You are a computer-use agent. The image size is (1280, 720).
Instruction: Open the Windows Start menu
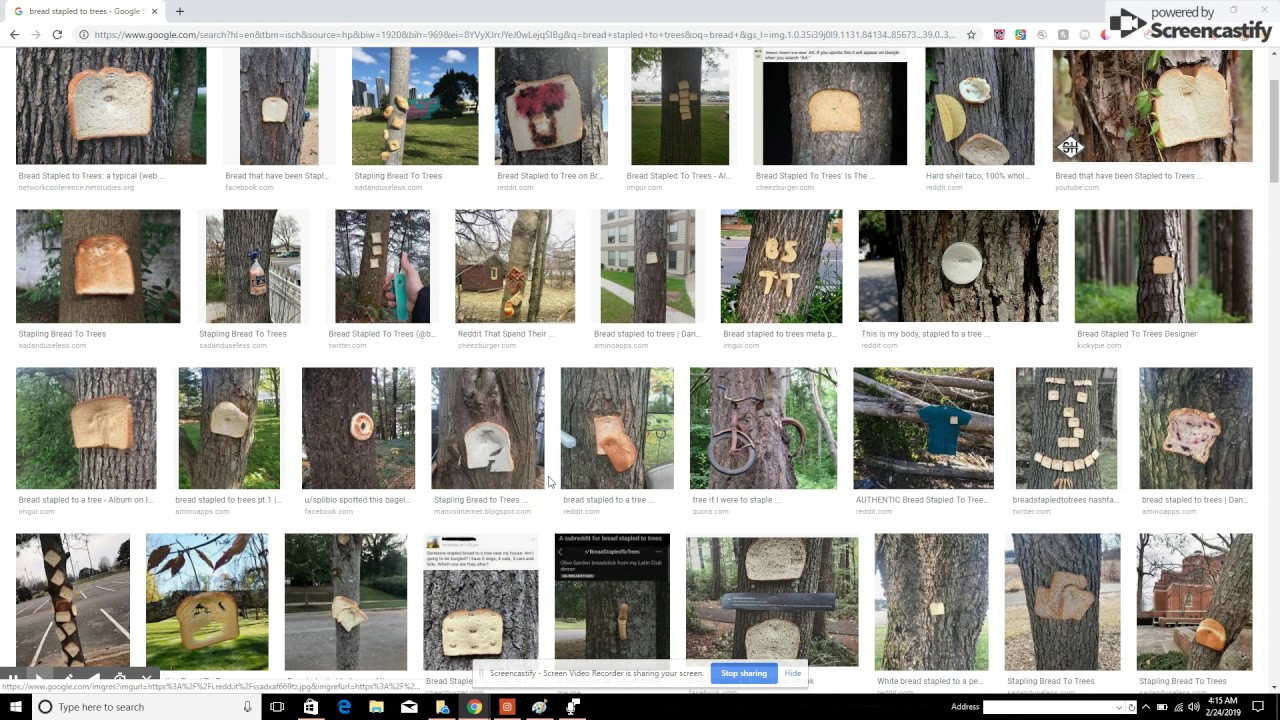[x=17, y=707]
